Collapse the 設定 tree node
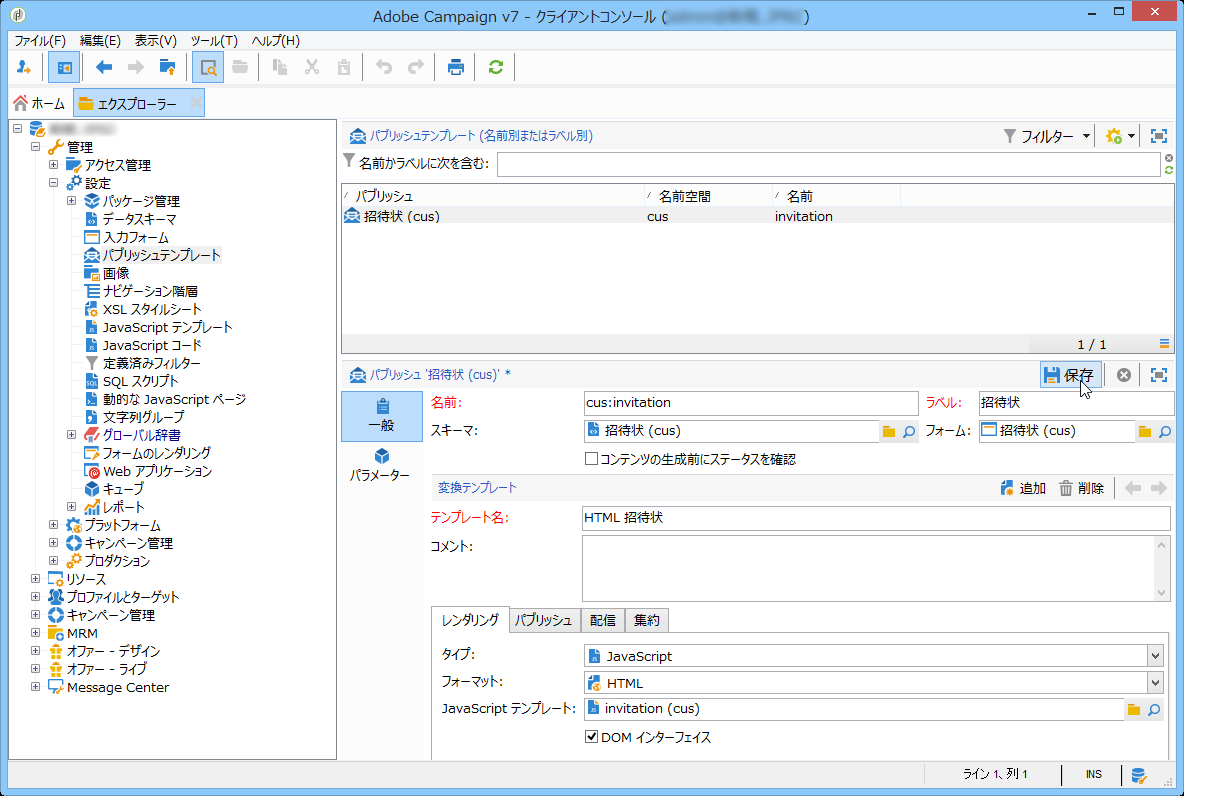 click(x=54, y=183)
